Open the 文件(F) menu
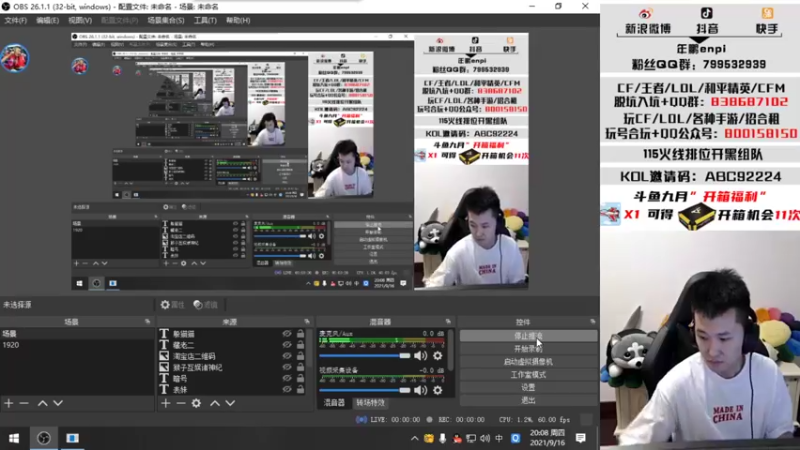This screenshot has height=450, width=800. click(x=15, y=20)
